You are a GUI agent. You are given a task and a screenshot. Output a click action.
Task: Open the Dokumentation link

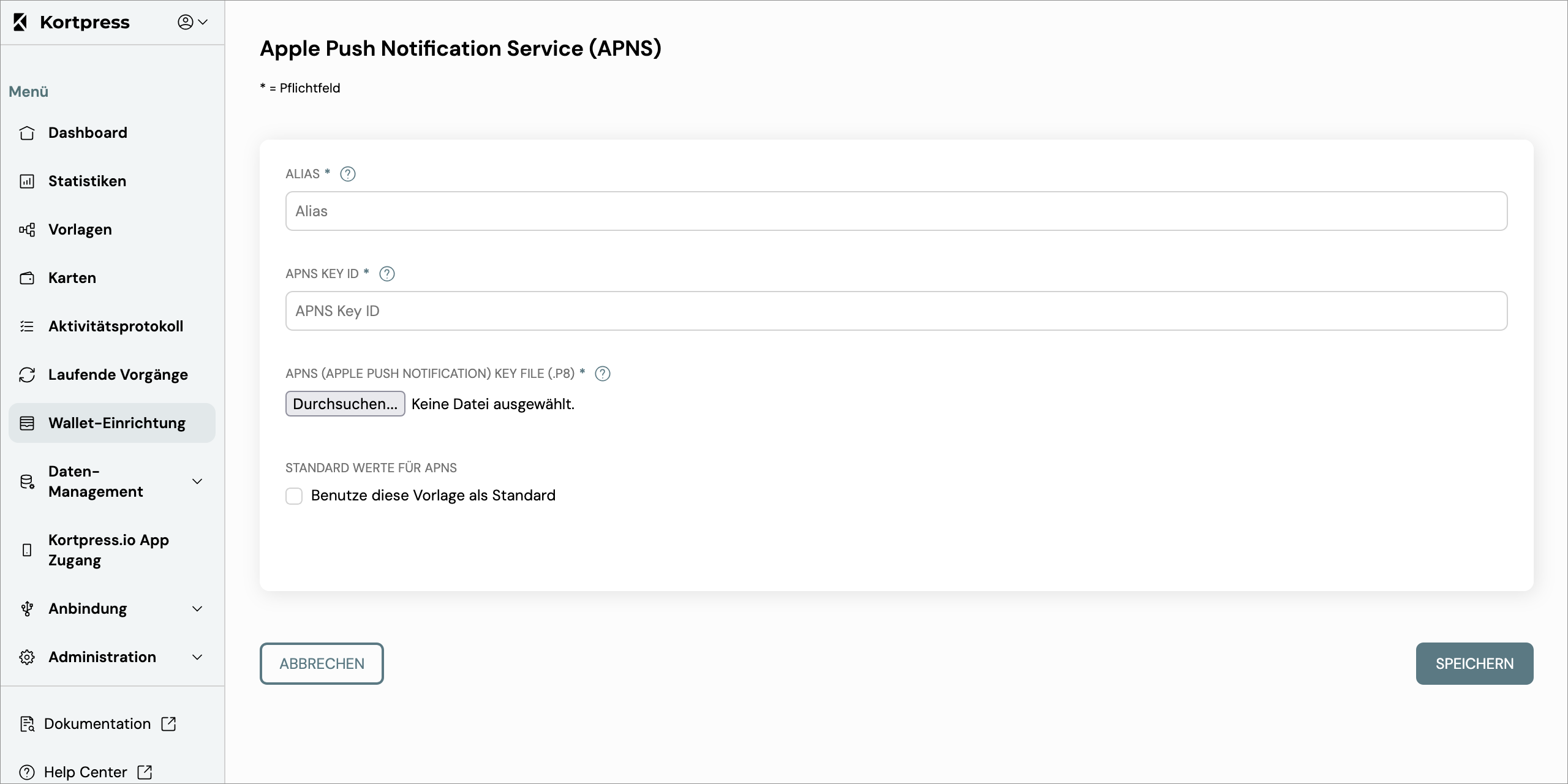[97, 724]
